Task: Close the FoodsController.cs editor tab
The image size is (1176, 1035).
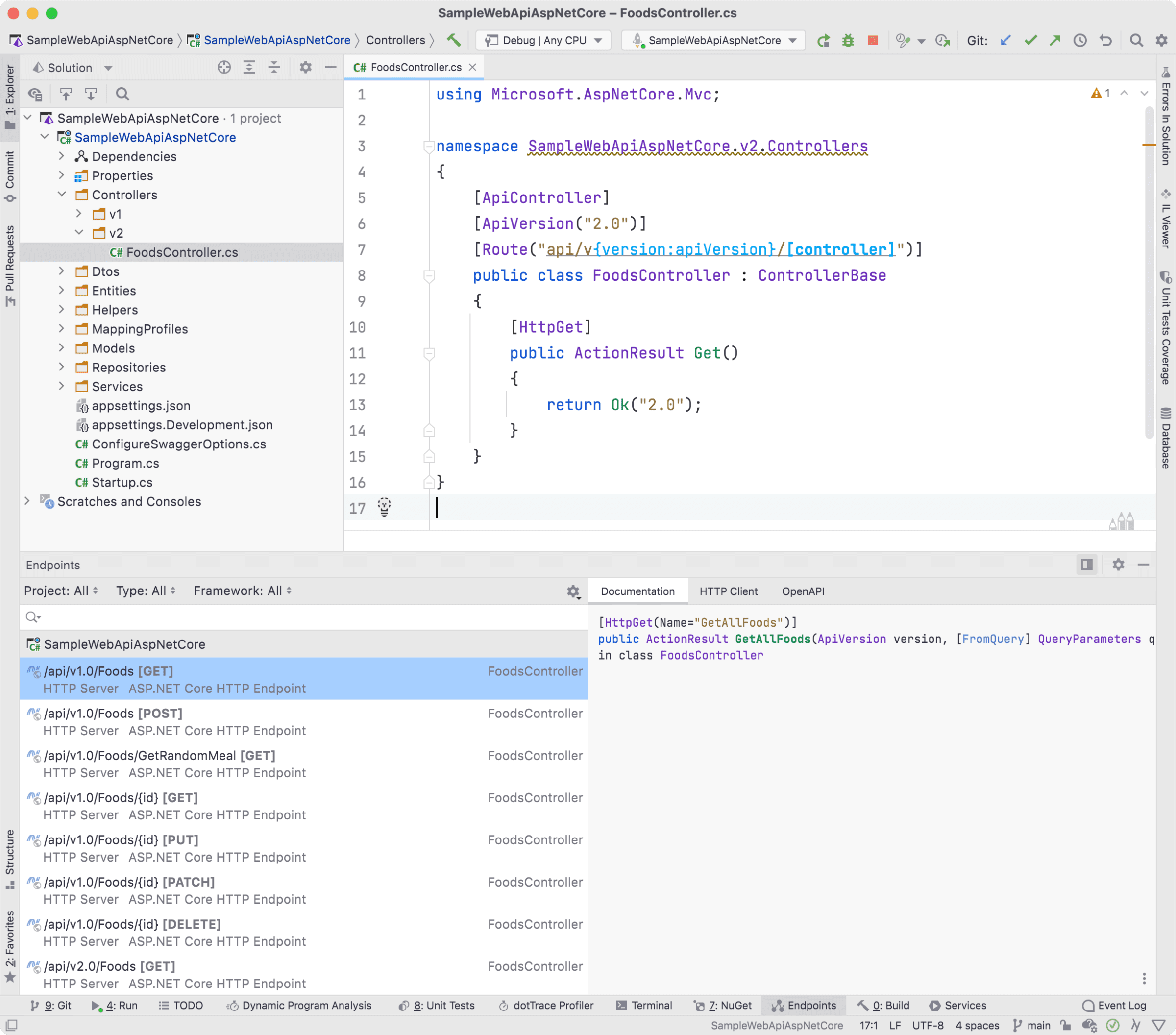Action: coord(473,67)
